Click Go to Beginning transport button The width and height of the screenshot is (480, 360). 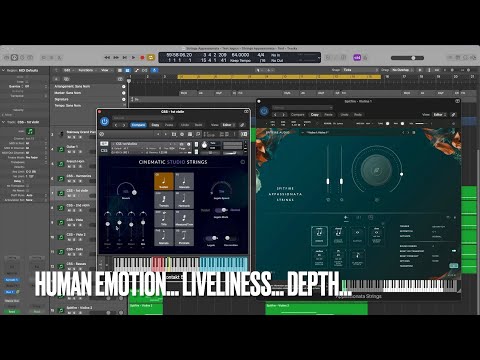125,58
